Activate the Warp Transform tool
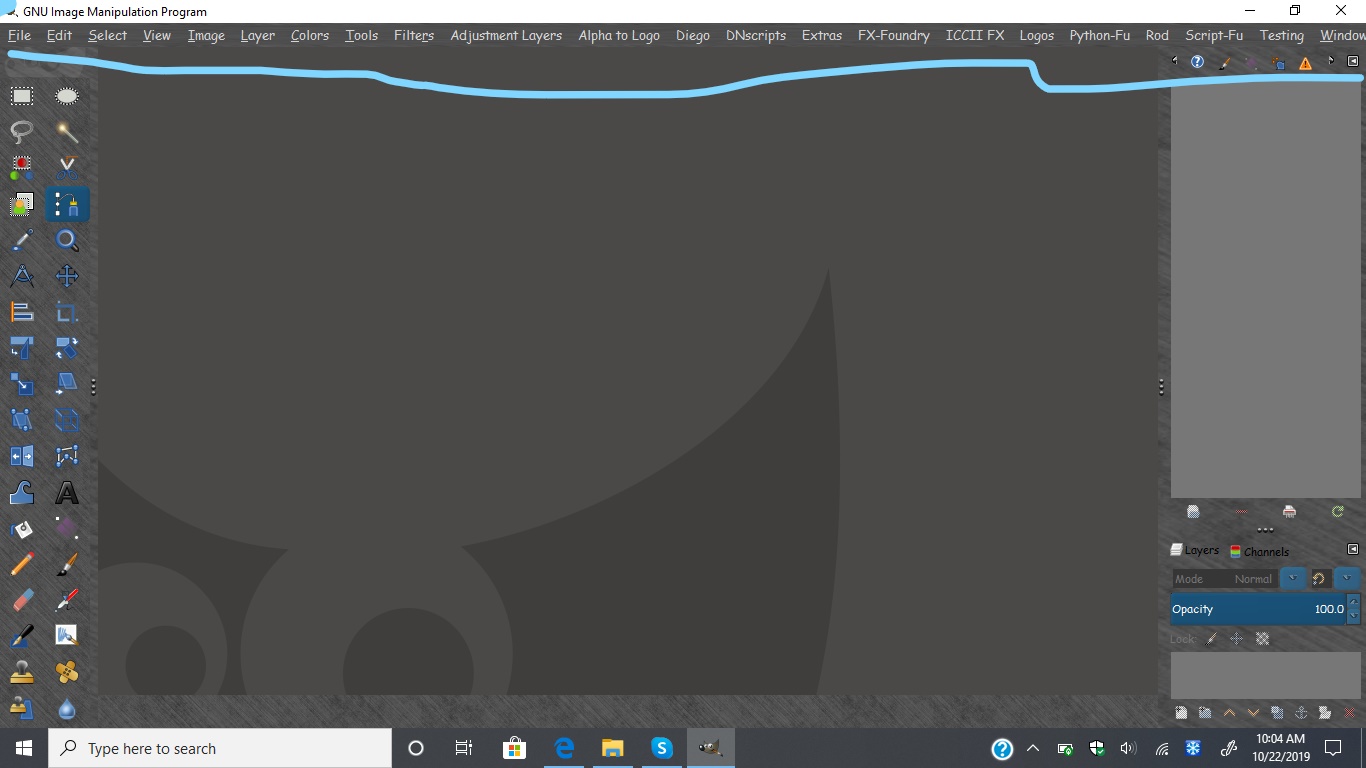 pos(22,492)
